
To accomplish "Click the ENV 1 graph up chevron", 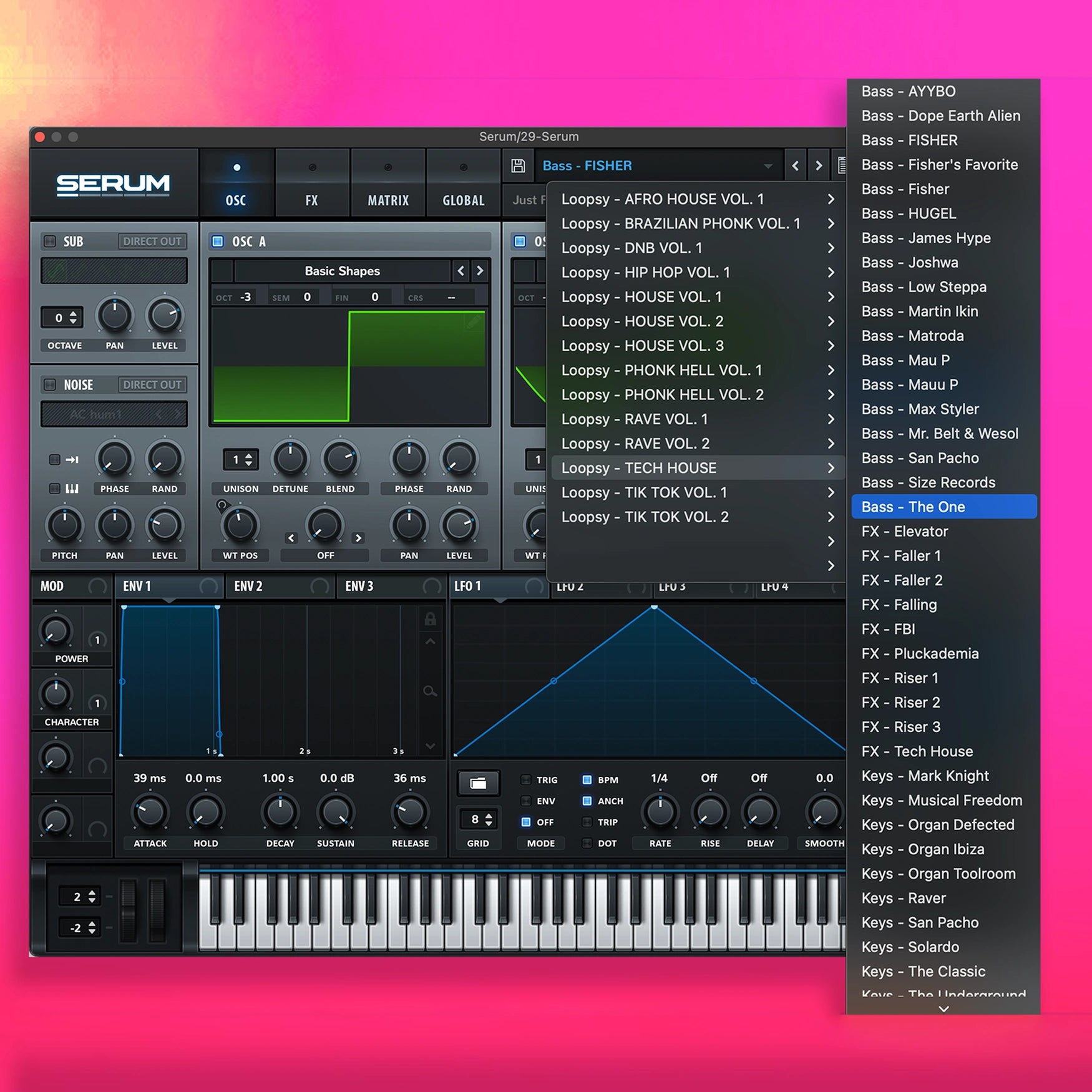I will point(430,641).
